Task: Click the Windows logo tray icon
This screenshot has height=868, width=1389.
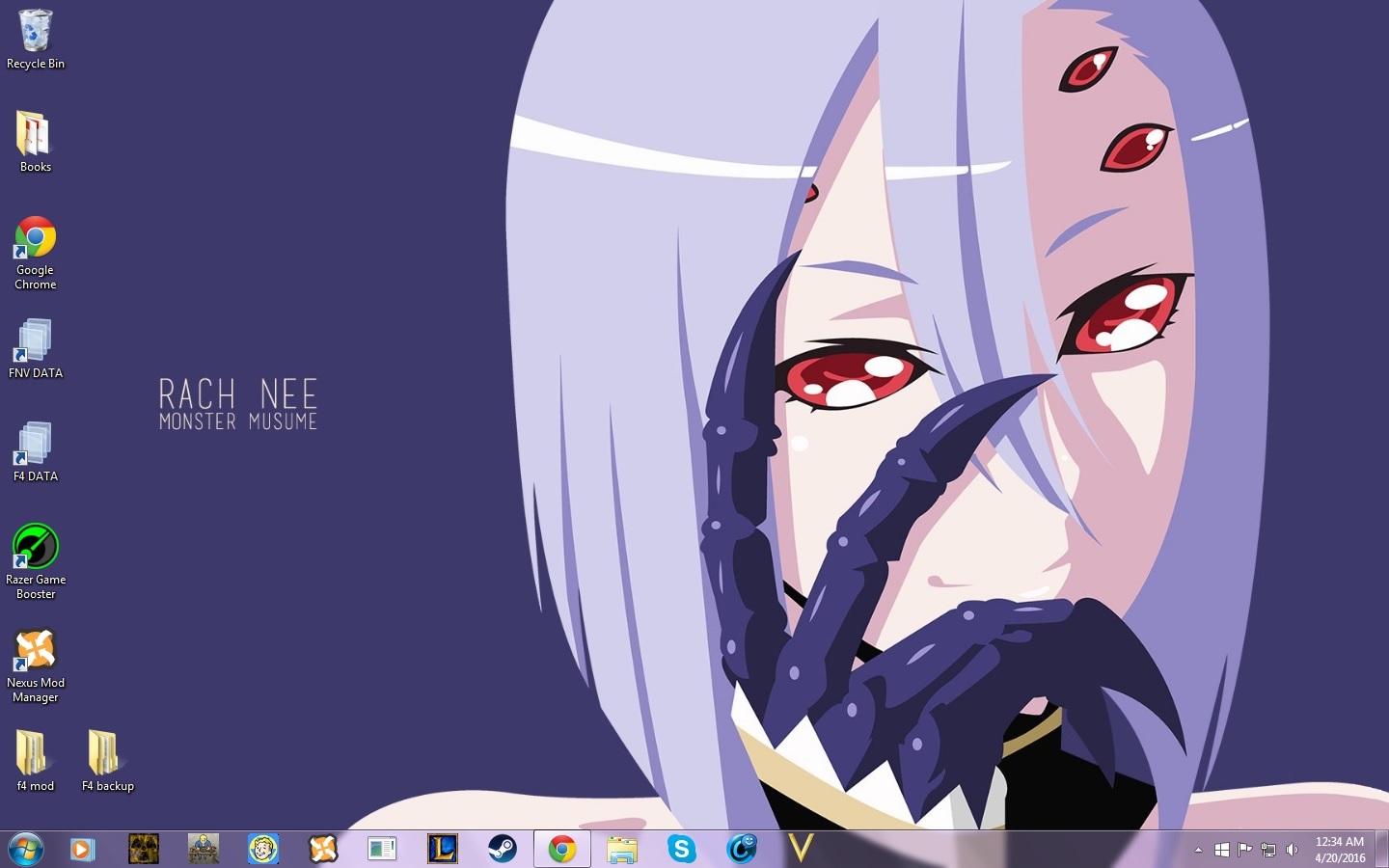Action: [1221, 850]
